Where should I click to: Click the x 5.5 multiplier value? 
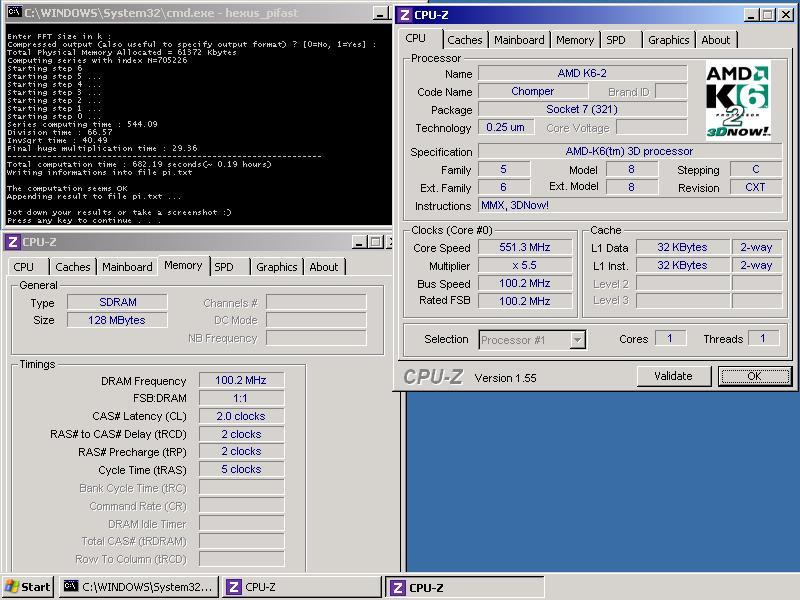click(525, 265)
